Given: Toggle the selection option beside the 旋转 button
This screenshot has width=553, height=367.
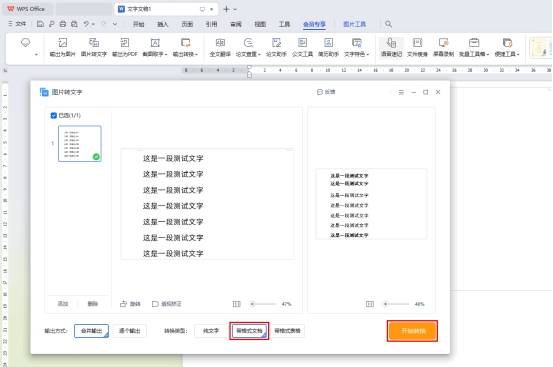Looking at the screenshot, I should pos(155,304).
